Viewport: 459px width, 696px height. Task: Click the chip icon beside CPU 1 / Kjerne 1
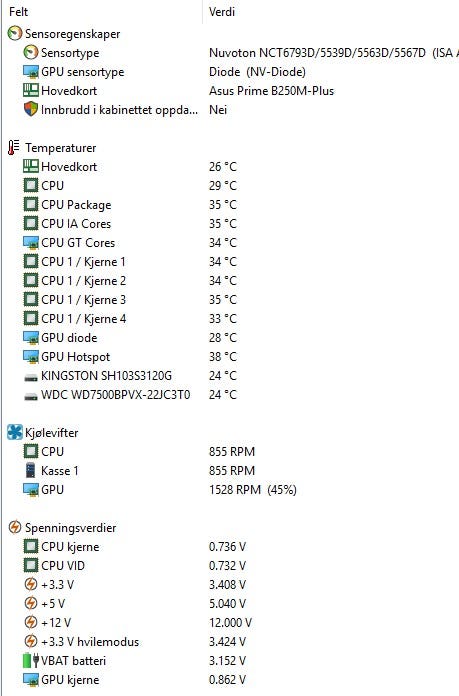(31, 262)
